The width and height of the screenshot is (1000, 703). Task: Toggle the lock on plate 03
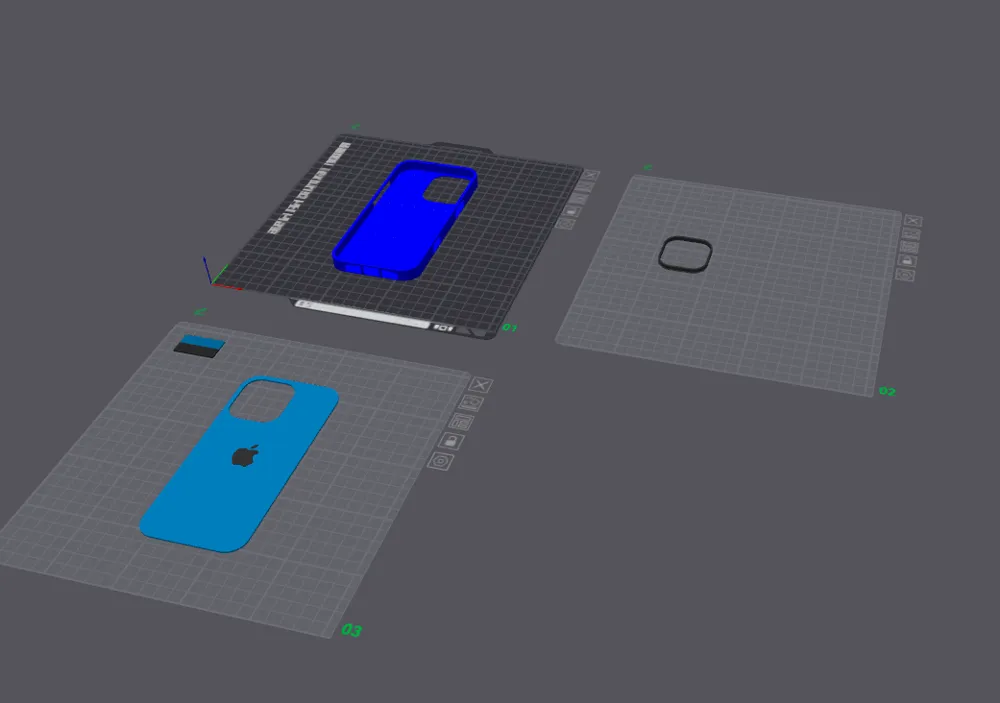(451, 441)
